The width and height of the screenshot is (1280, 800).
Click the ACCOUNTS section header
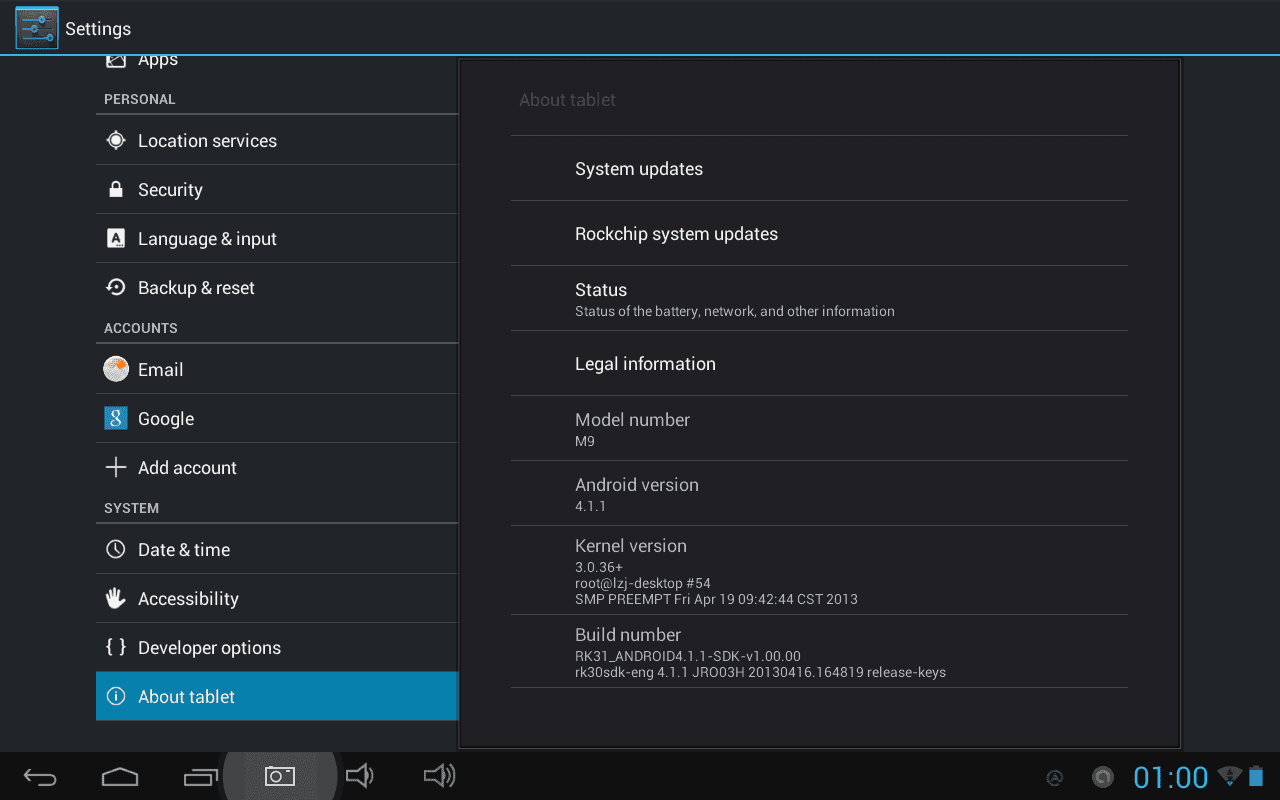(x=141, y=328)
